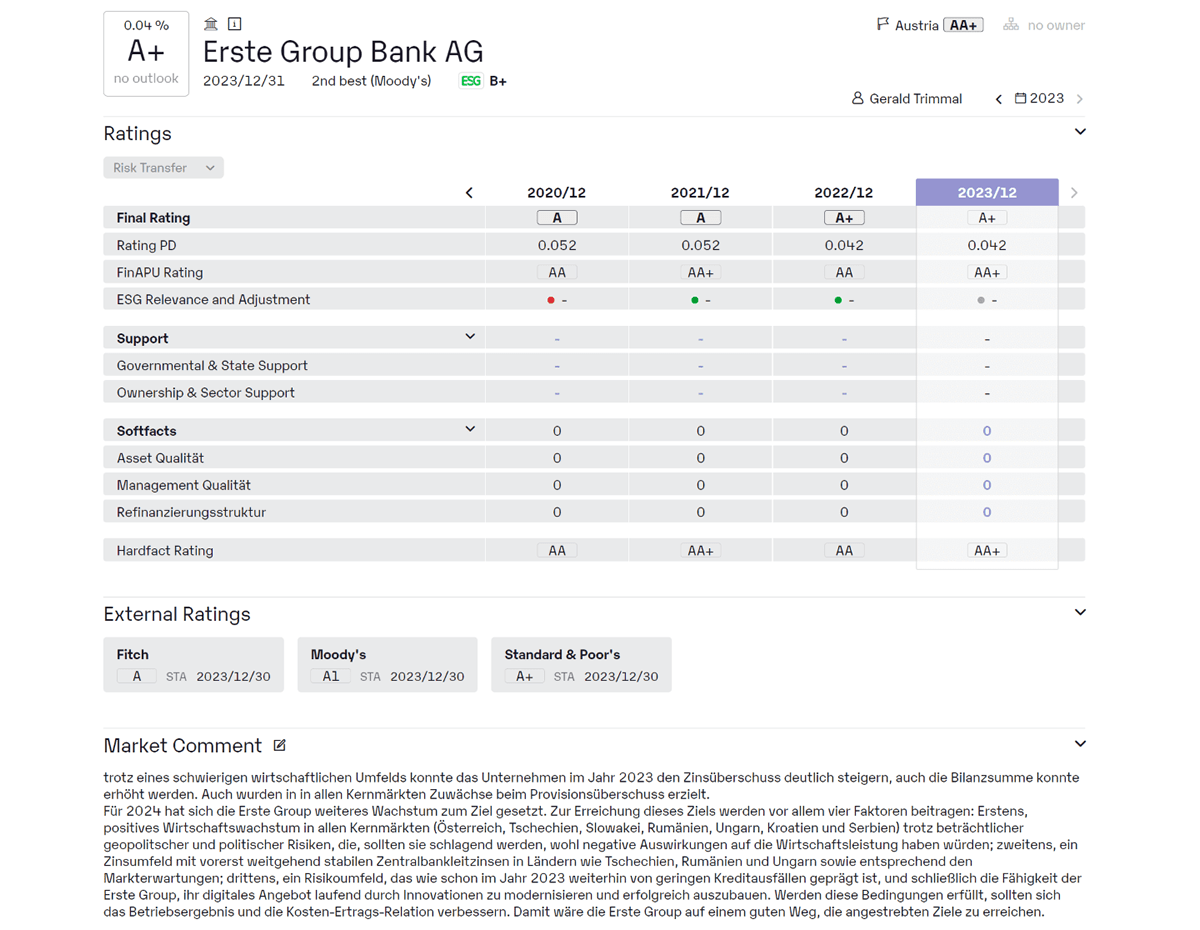Screen dimensions: 1200x930
Task: Collapse the Support rows group
Action: pyautogui.click(x=470, y=337)
